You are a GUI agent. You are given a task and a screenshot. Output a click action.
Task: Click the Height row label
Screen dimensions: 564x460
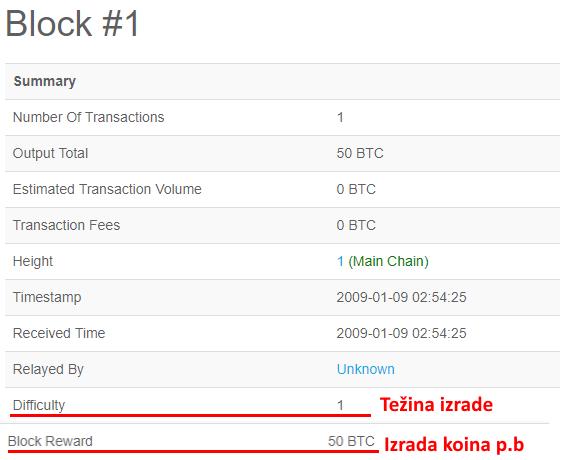coord(33,261)
